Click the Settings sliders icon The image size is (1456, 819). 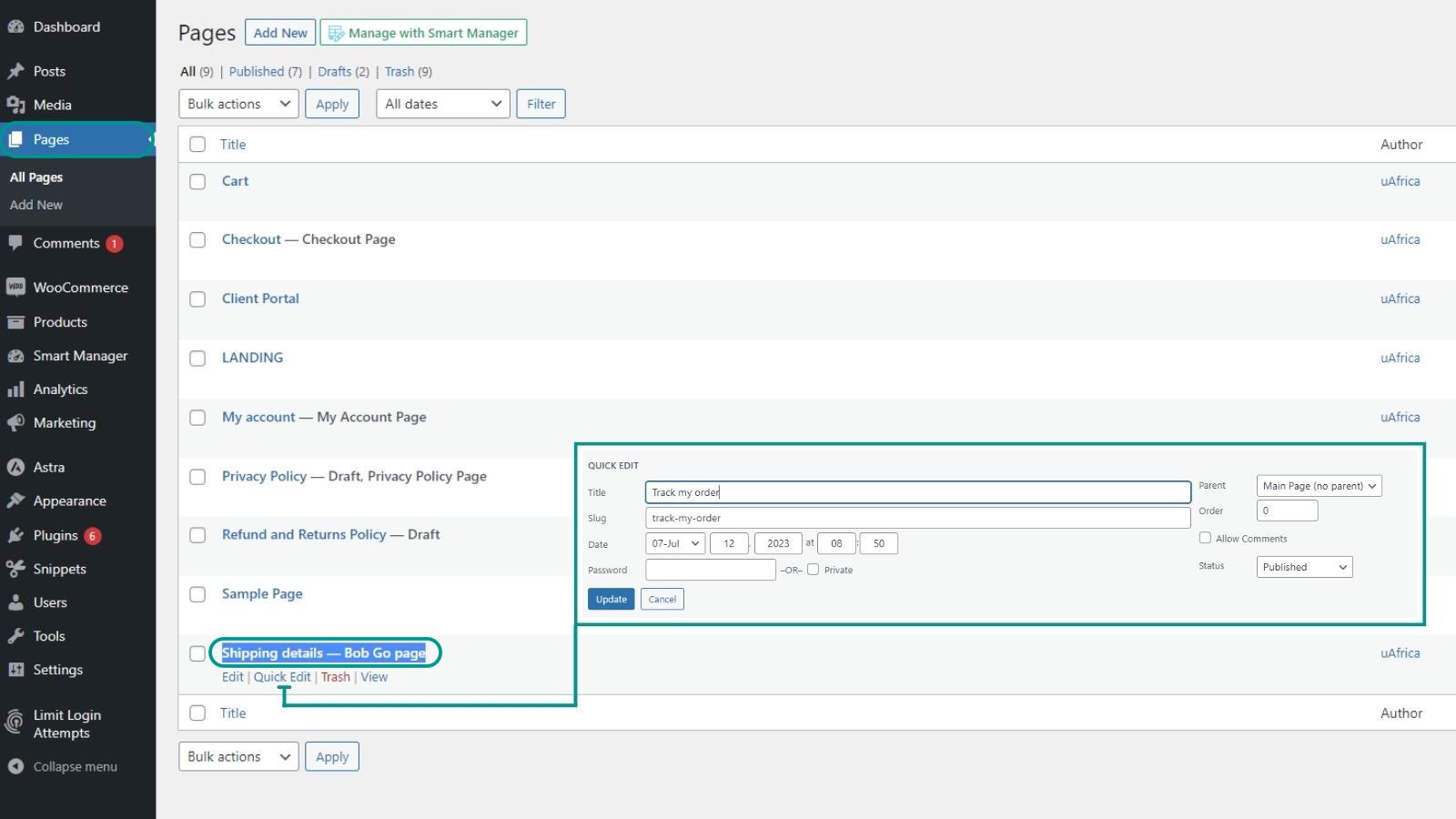click(15, 670)
